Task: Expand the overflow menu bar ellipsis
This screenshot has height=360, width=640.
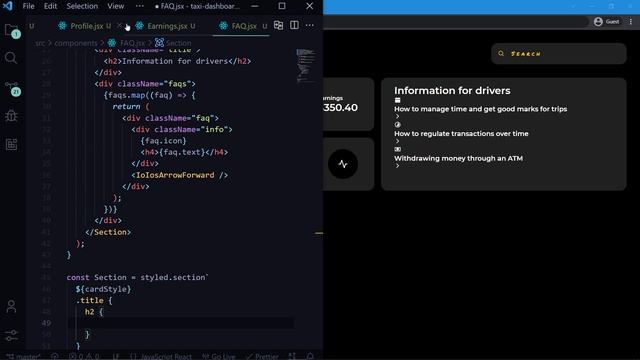Action: click(140, 6)
